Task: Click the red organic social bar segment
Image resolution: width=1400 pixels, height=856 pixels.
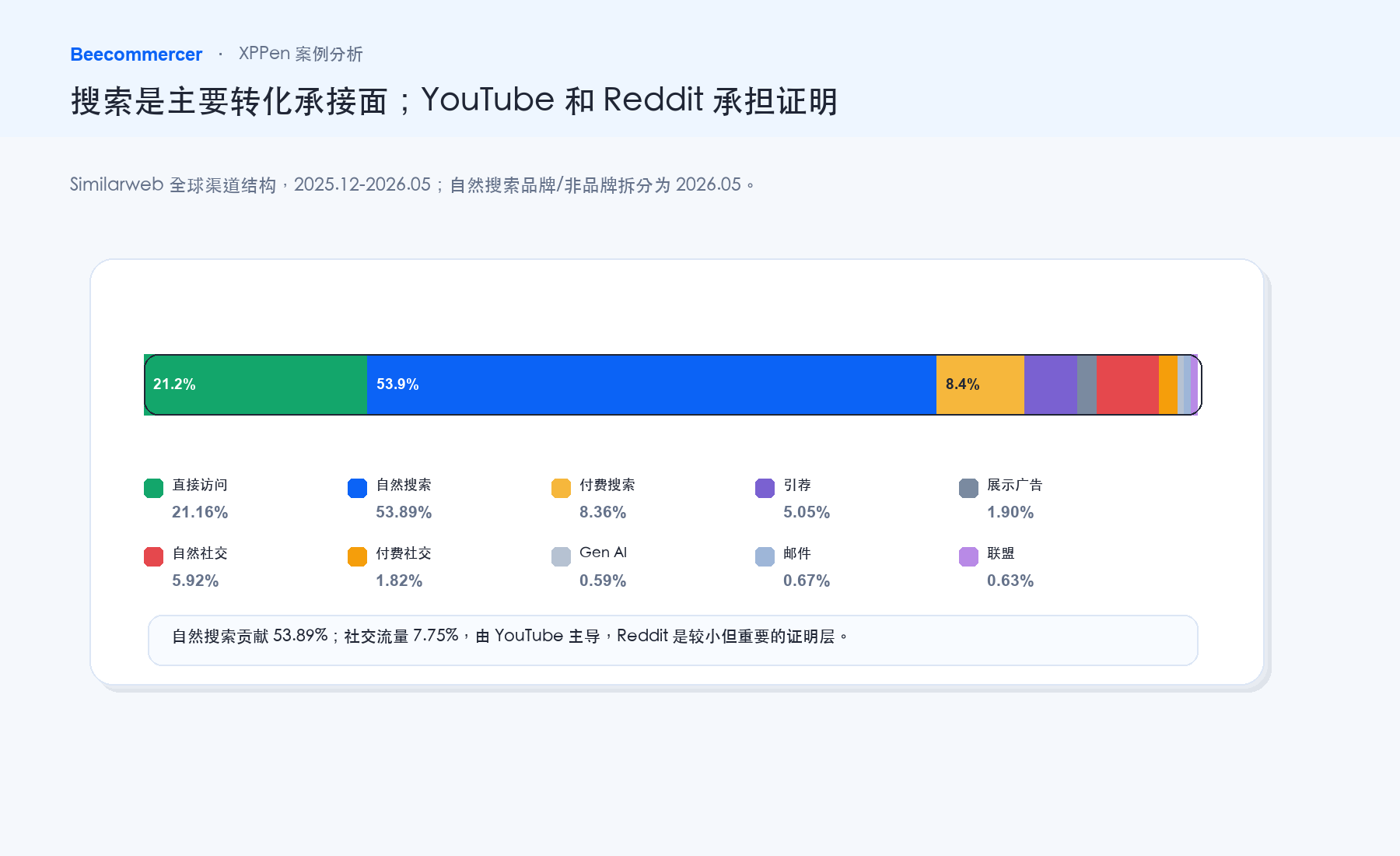Action: (x=1128, y=384)
